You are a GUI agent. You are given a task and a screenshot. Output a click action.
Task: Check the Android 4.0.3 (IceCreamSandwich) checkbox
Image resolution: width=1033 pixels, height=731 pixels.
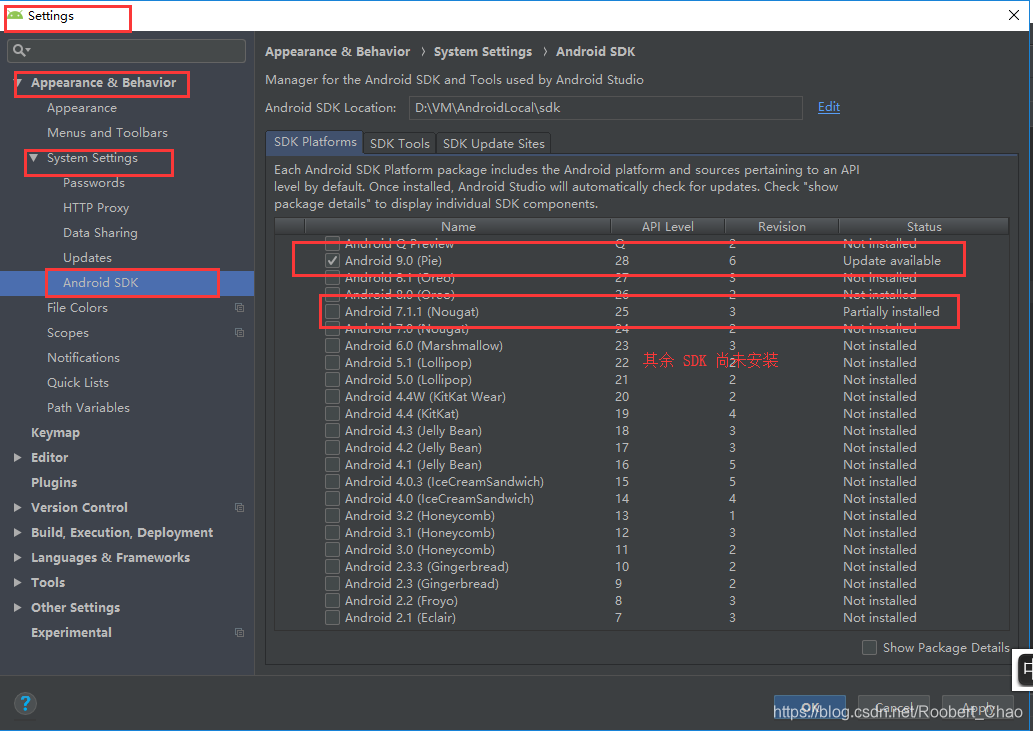pos(333,481)
